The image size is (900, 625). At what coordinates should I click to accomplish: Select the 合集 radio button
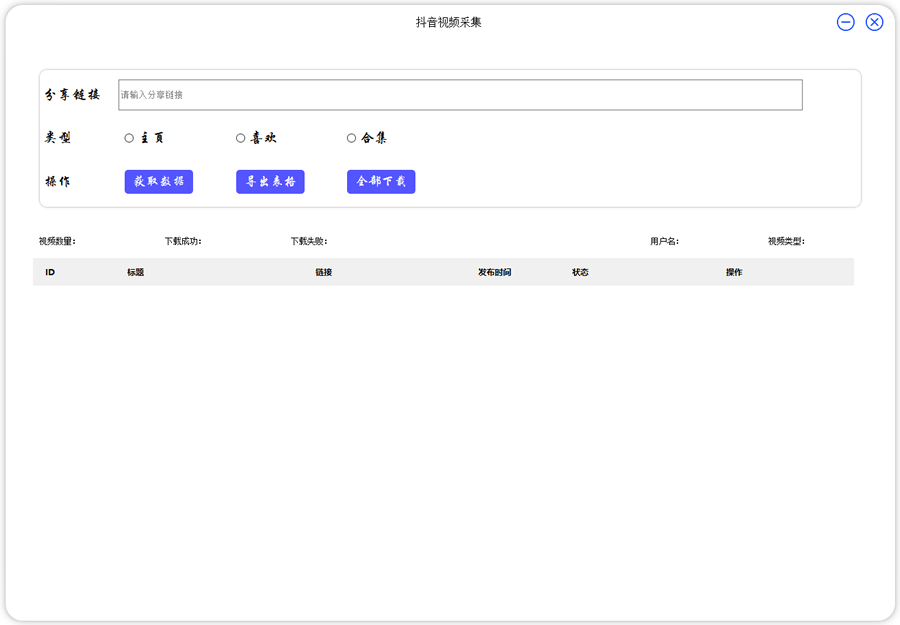[x=352, y=138]
